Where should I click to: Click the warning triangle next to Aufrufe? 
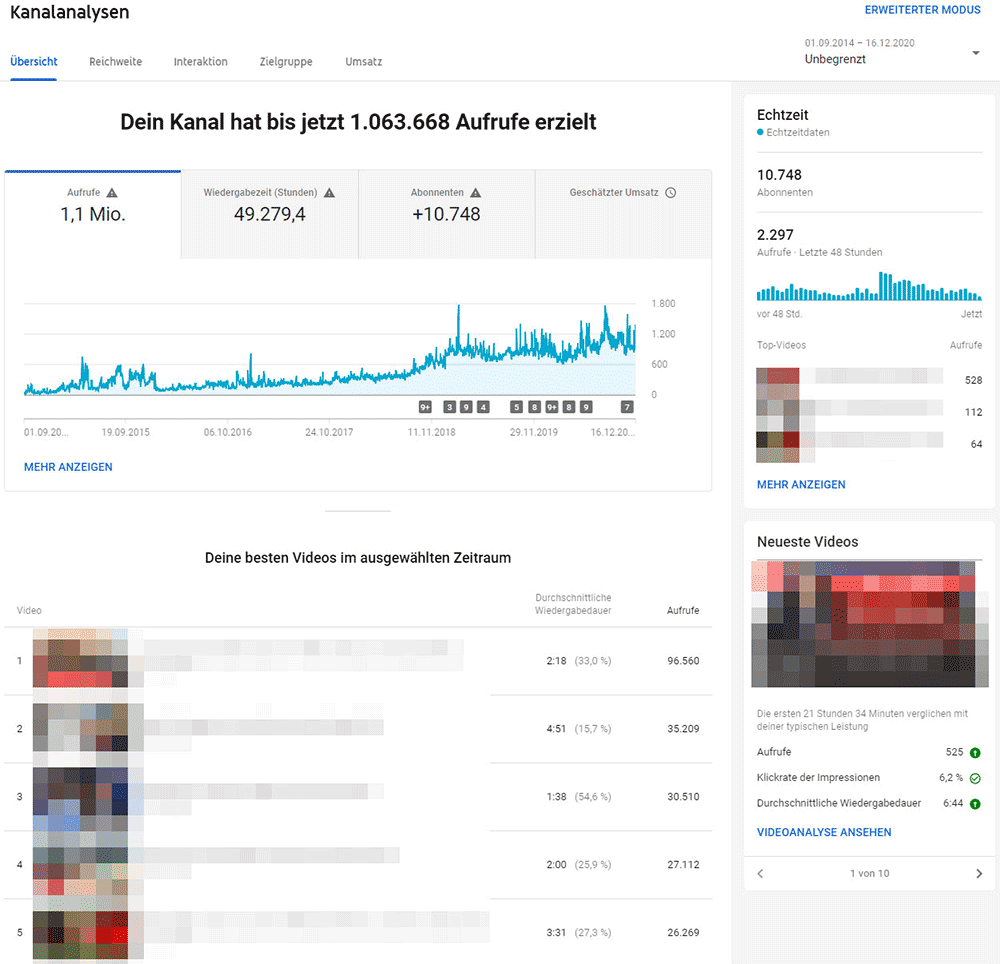click(x=113, y=192)
